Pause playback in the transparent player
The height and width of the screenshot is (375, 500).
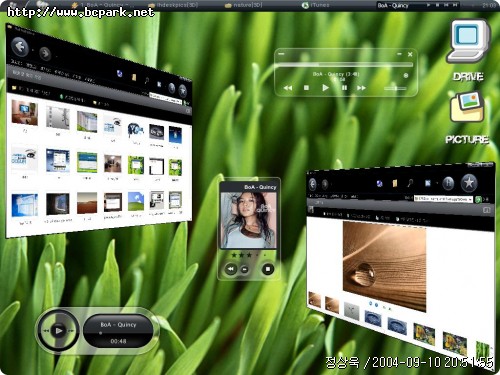(x=344, y=88)
